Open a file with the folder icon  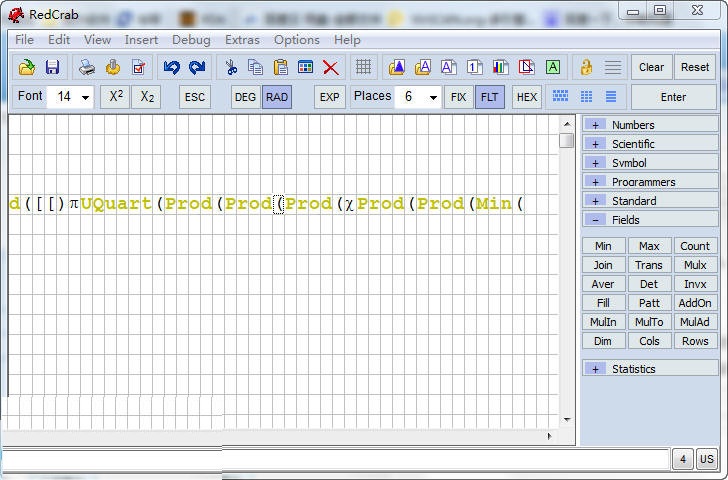coord(27,67)
